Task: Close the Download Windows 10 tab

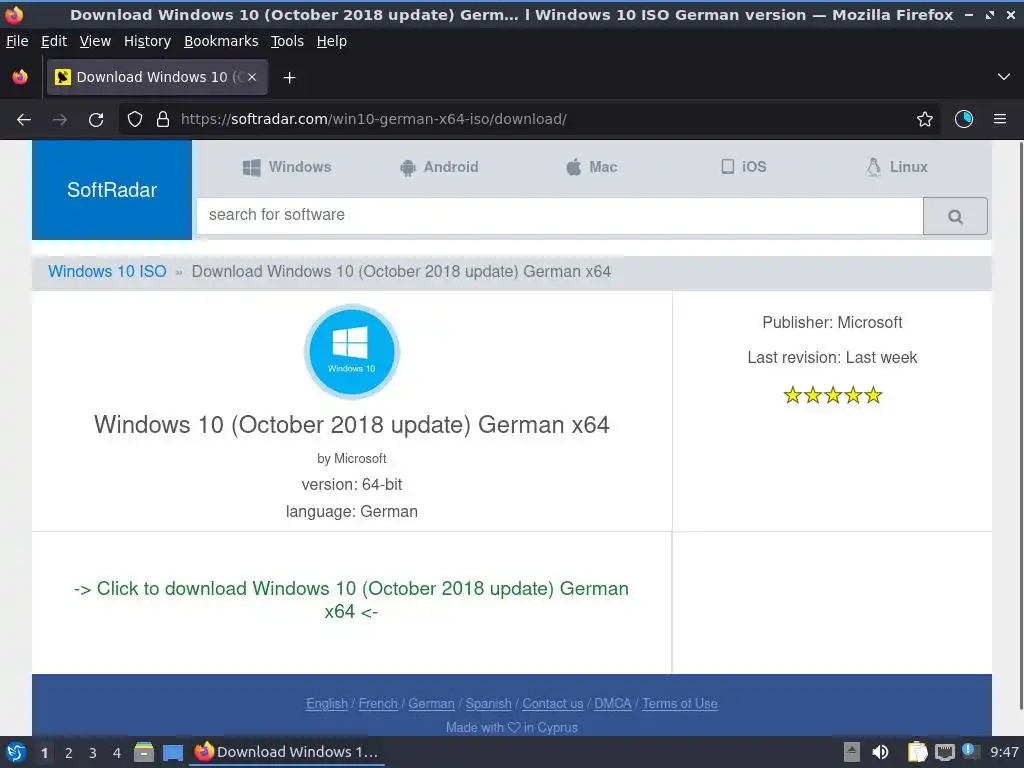Action: click(252, 77)
